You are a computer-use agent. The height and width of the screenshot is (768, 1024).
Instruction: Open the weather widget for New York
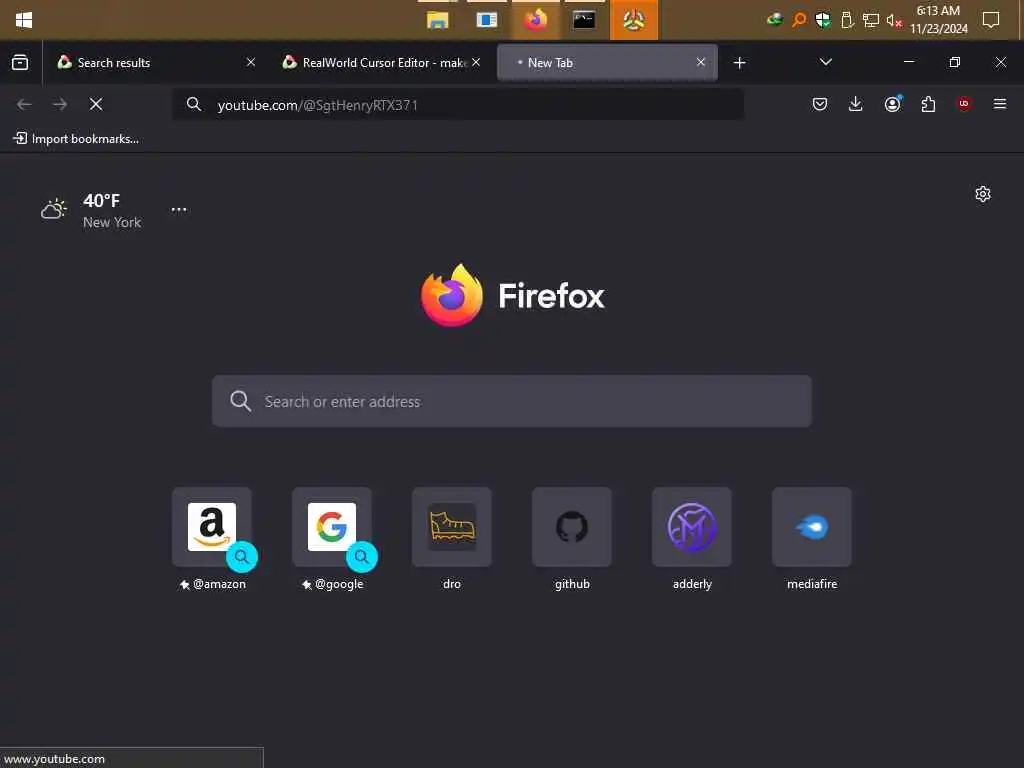point(91,210)
